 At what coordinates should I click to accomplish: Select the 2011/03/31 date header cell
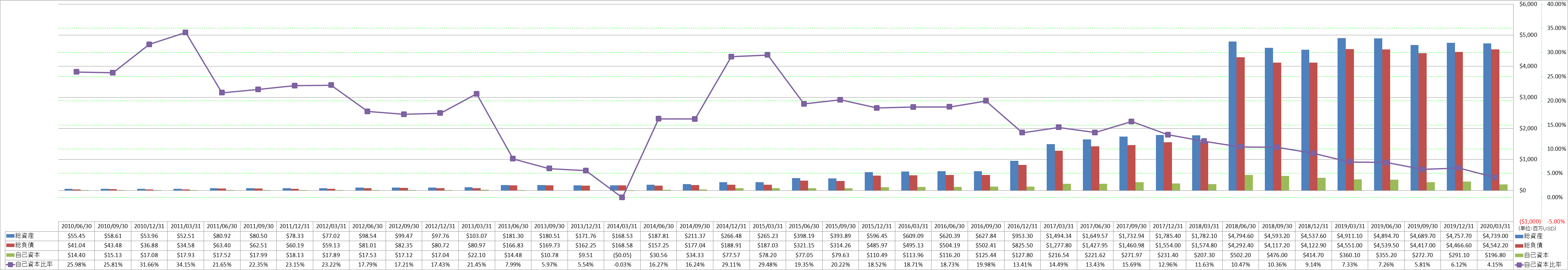(186, 226)
